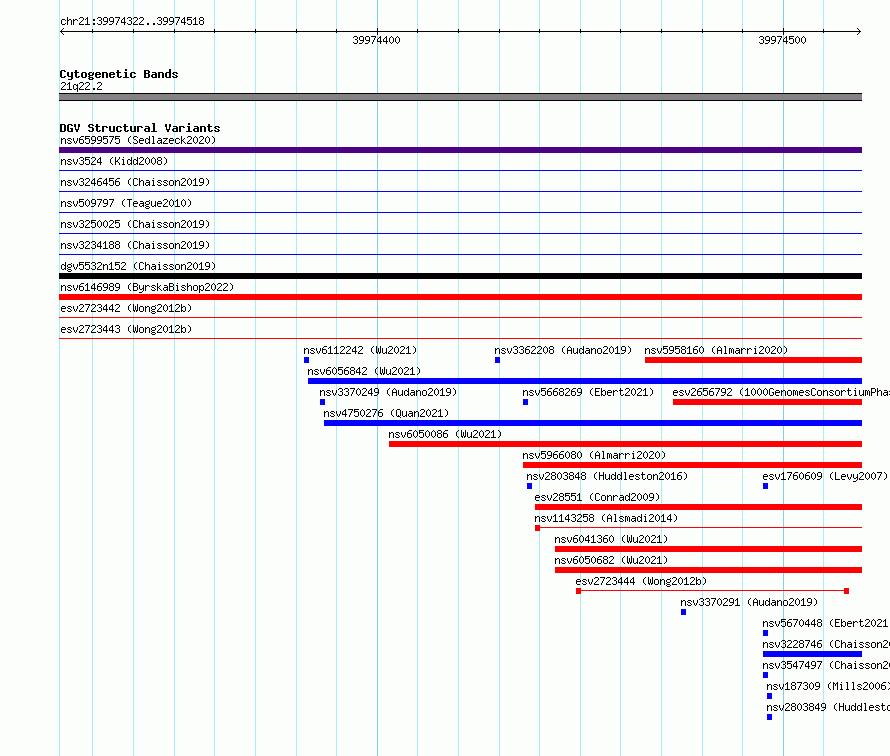Image resolution: width=890 pixels, height=756 pixels.
Task: Click the nsv1143258 (Alsmadi2014) red start marker
Action: 538,528
